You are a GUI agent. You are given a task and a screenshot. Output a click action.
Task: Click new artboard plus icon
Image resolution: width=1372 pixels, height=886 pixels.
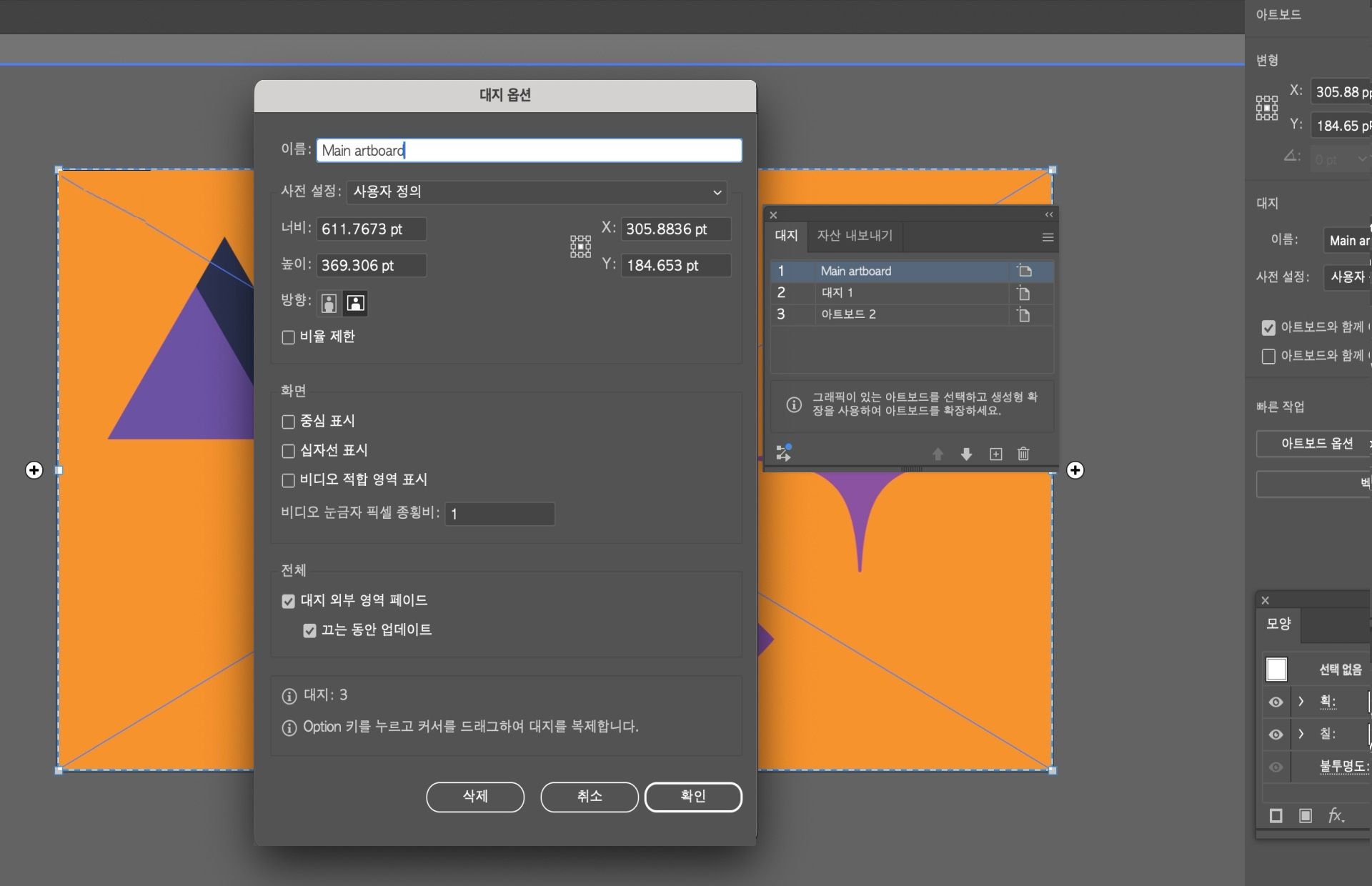pyautogui.click(x=995, y=454)
